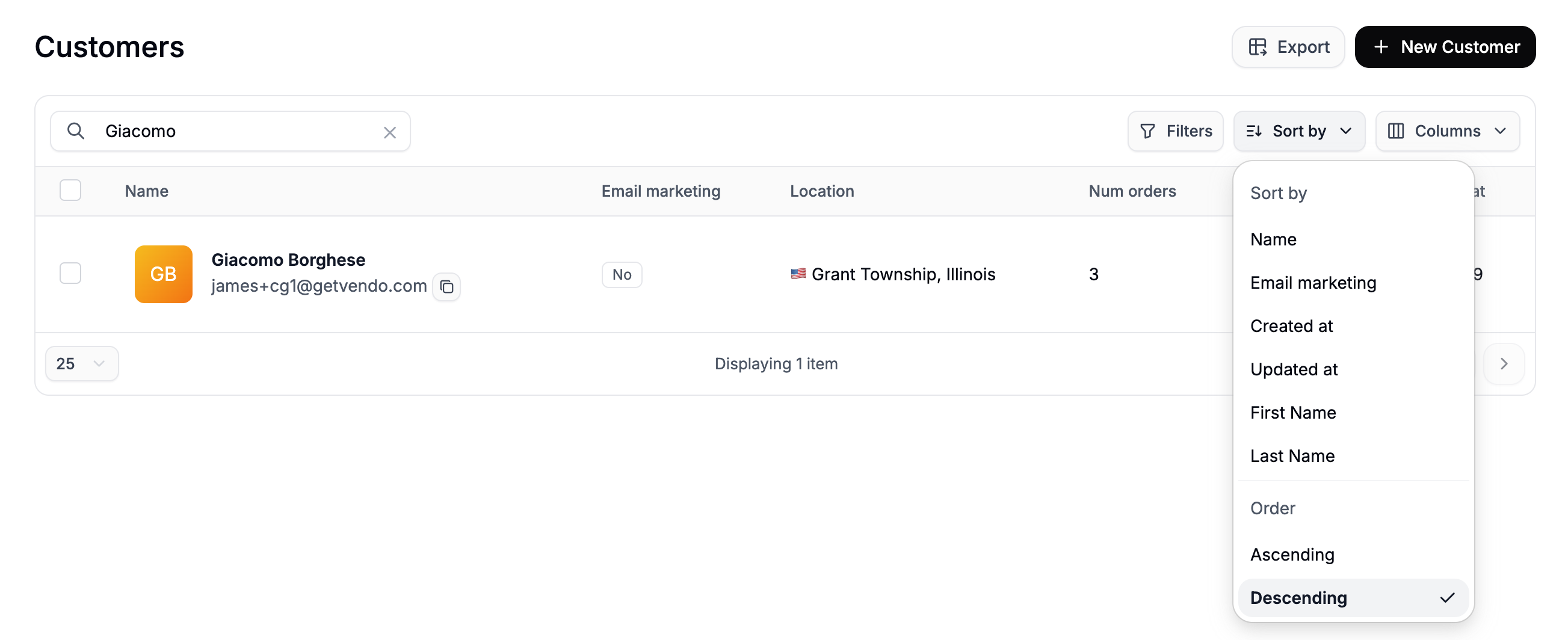The width and height of the screenshot is (1568, 640).
Task: Choose Descending sort order
Action: click(1353, 597)
